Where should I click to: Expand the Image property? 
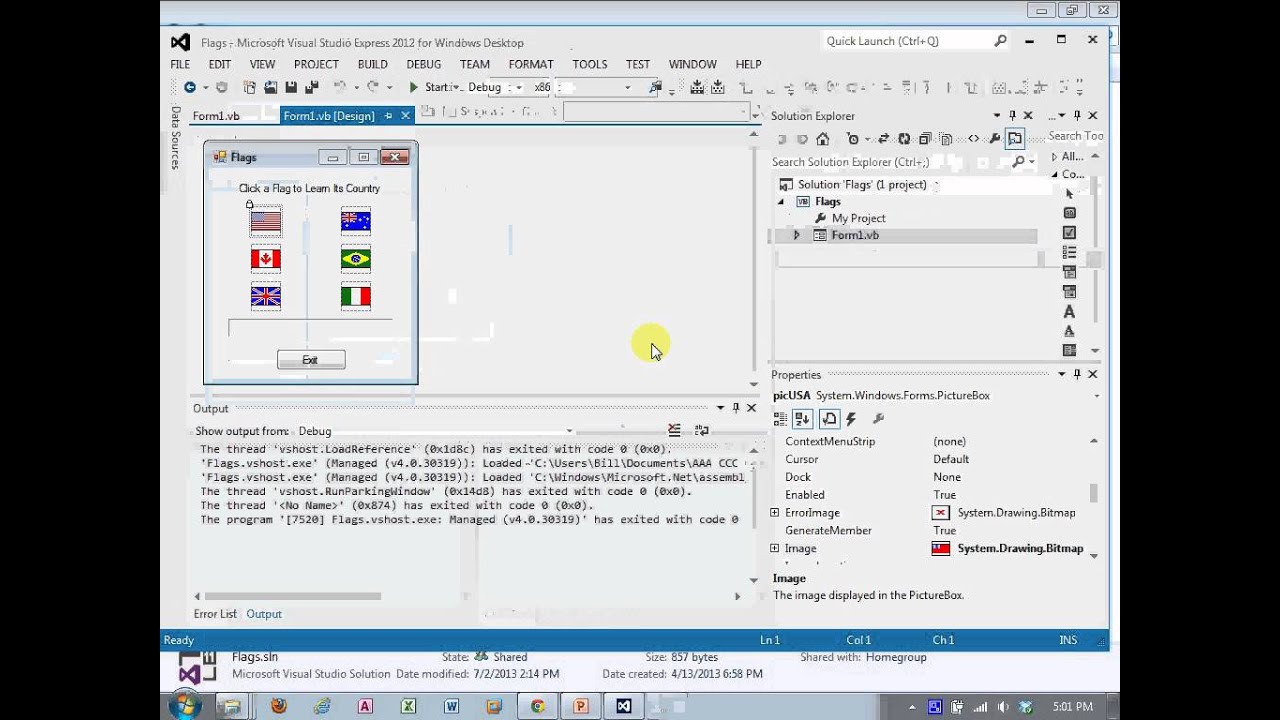[x=775, y=548]
